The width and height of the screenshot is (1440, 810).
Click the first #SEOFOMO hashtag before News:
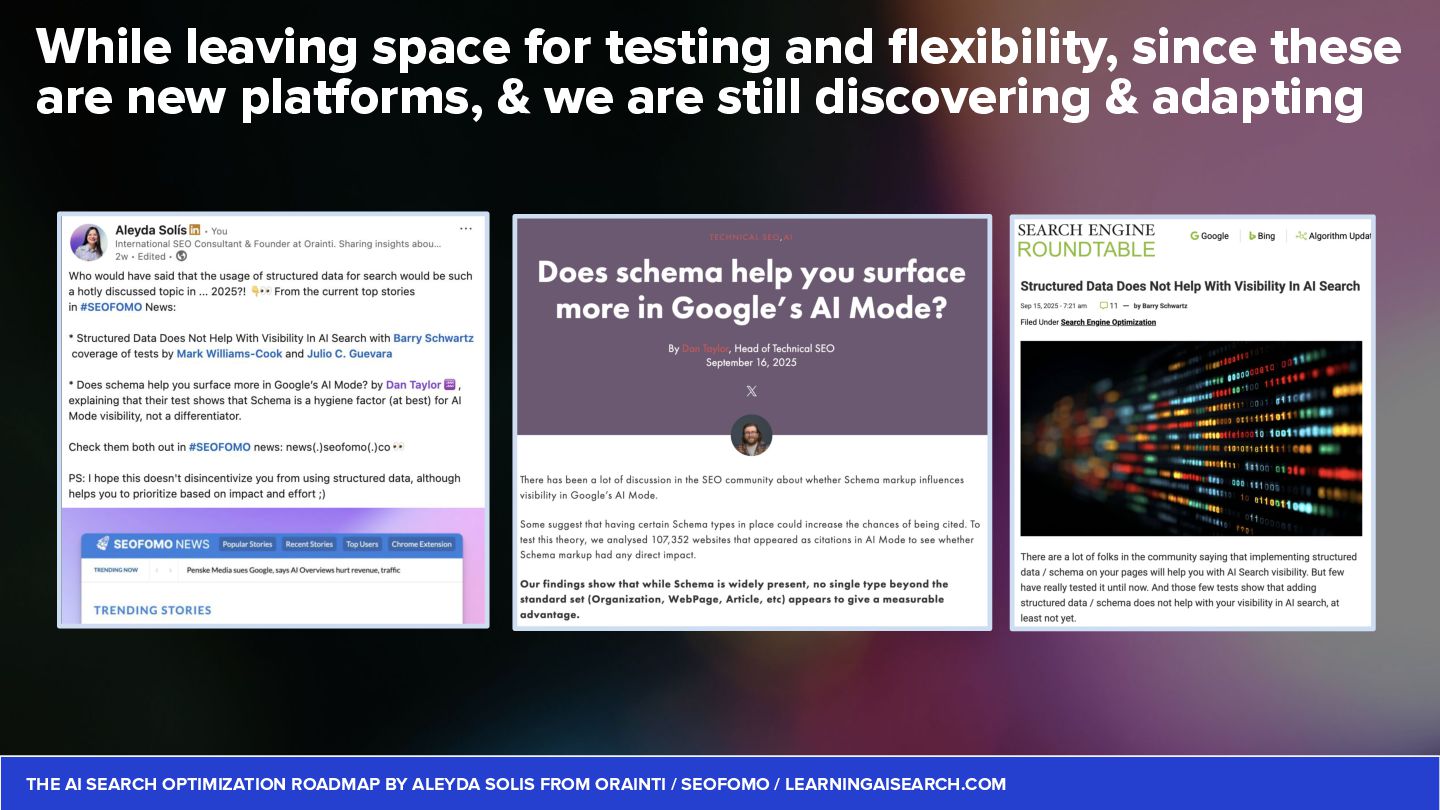pyautogui.click(x=111, y=307)
